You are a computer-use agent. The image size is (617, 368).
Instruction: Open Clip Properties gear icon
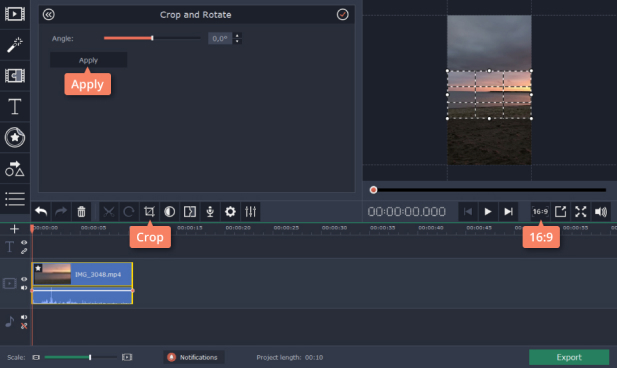[230, 212]
